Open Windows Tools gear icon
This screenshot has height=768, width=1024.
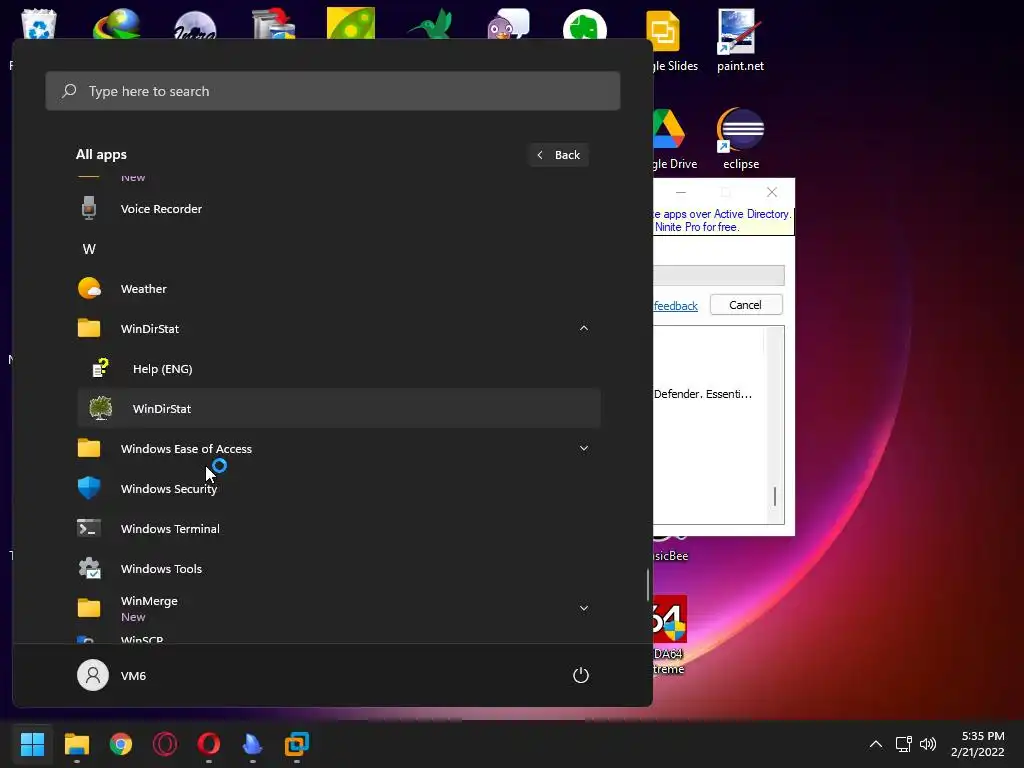(89, 568)
